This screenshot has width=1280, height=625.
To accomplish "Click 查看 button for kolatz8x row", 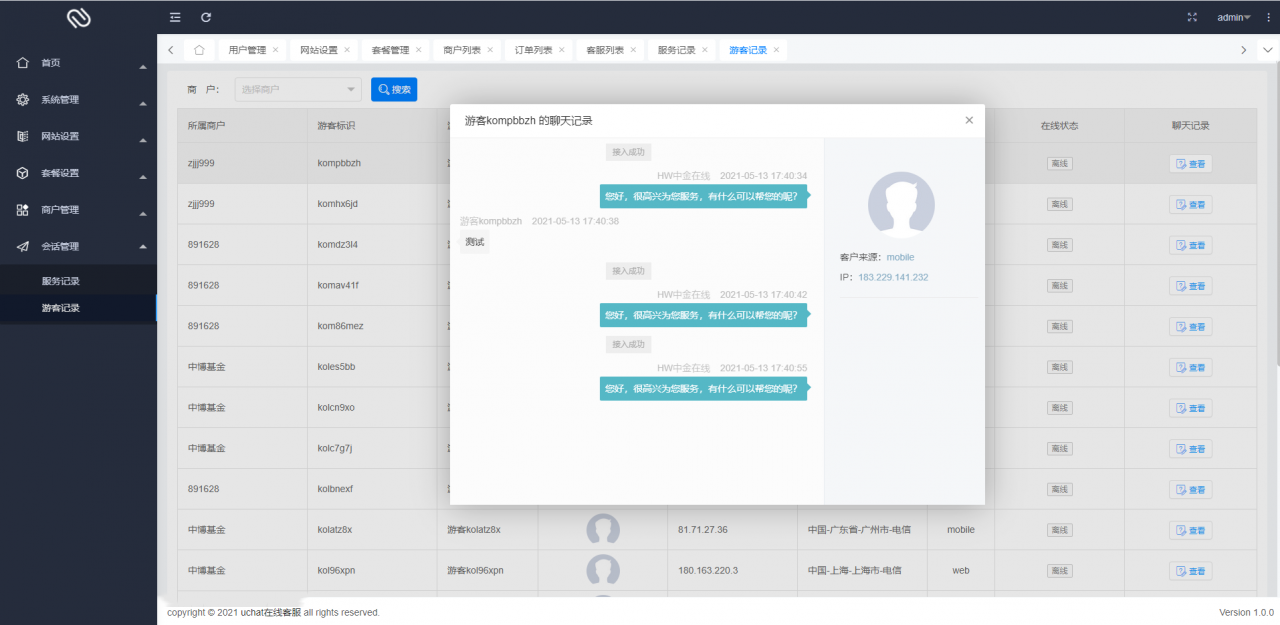I will (x=1190, y=530).
